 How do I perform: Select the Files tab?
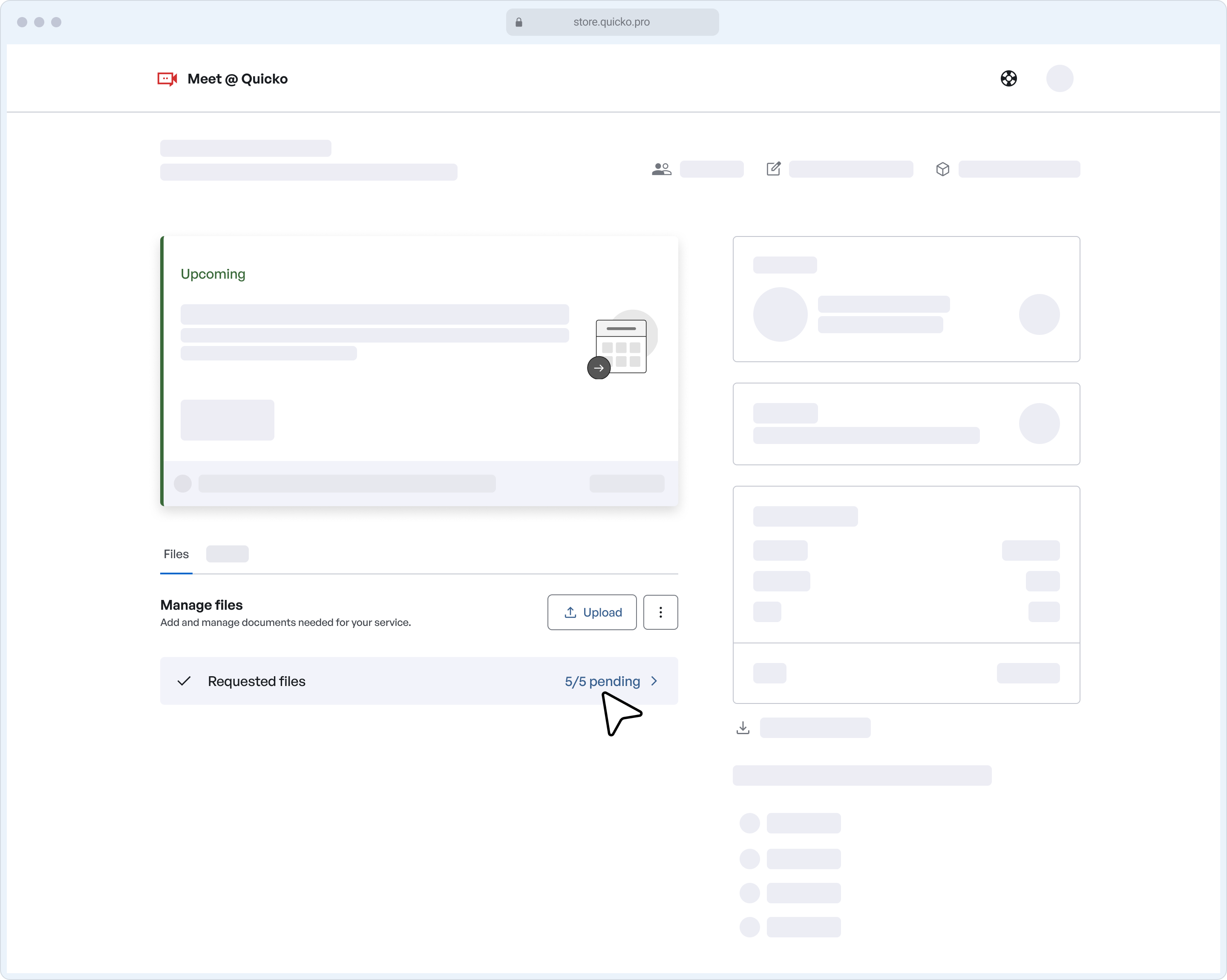coord(176,554)
